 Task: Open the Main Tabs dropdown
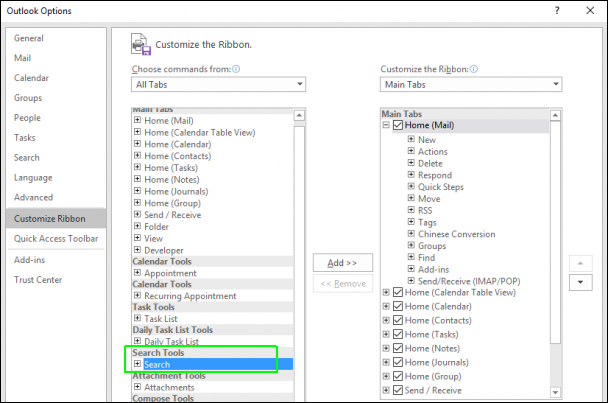471,84
